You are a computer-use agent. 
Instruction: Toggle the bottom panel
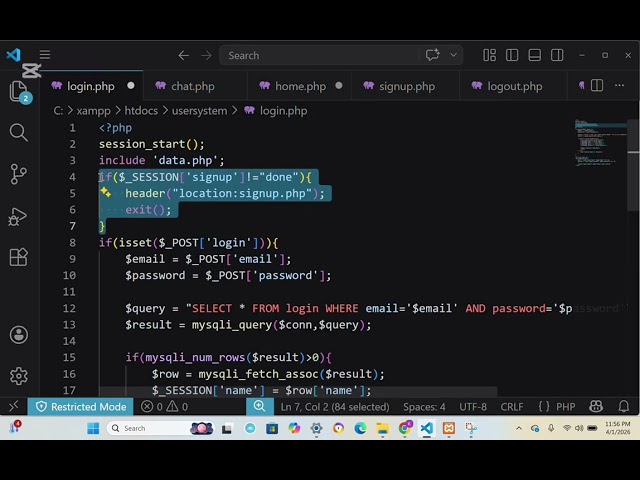(534, 55)
